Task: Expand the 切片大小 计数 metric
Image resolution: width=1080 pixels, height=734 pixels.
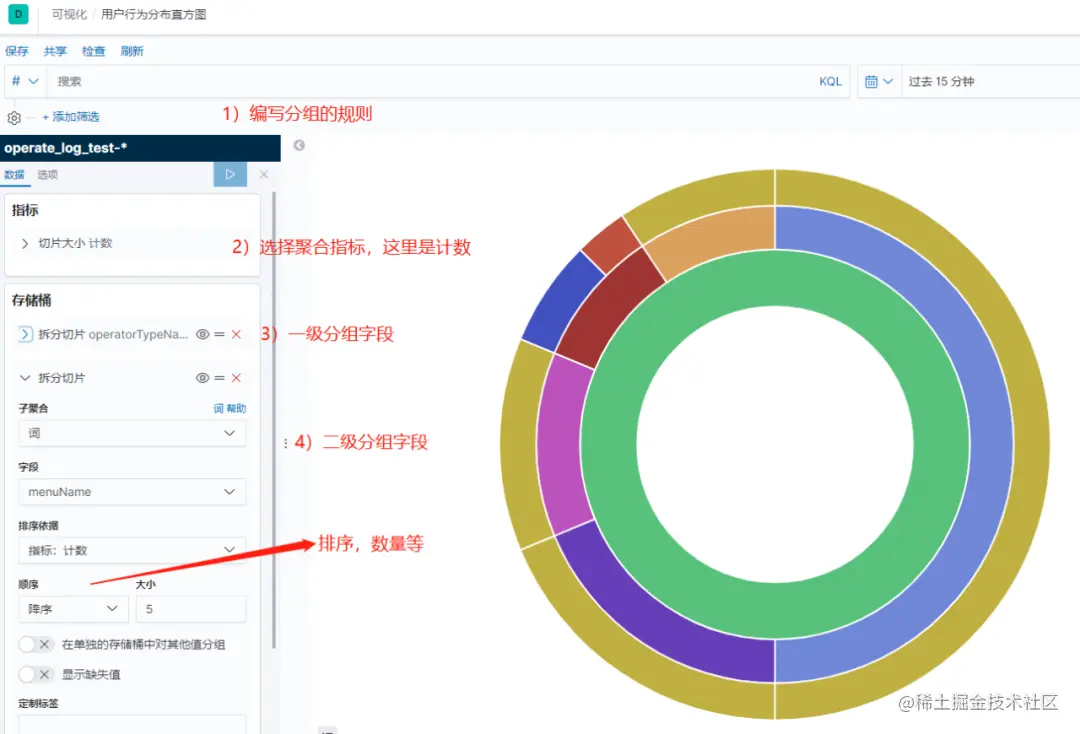Action: pos(25,243)
